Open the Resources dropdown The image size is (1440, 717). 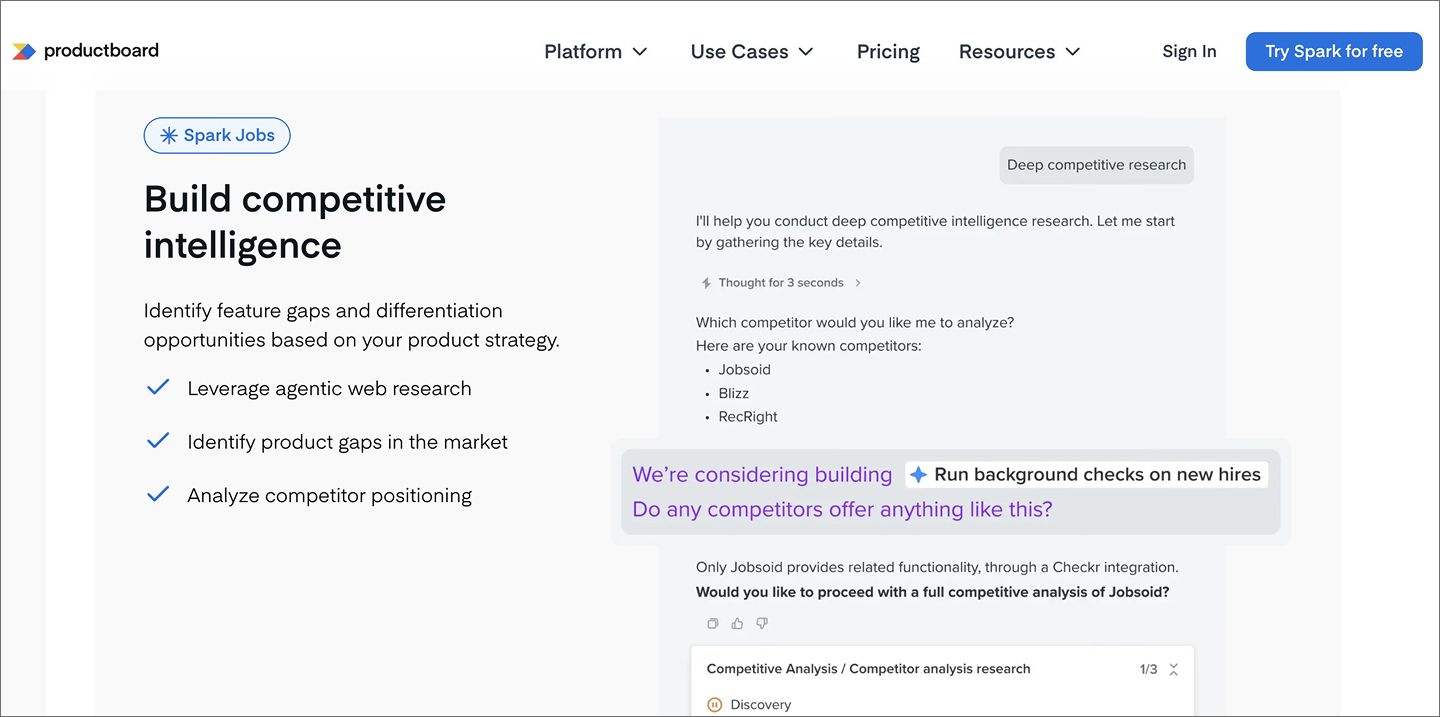1019,51
